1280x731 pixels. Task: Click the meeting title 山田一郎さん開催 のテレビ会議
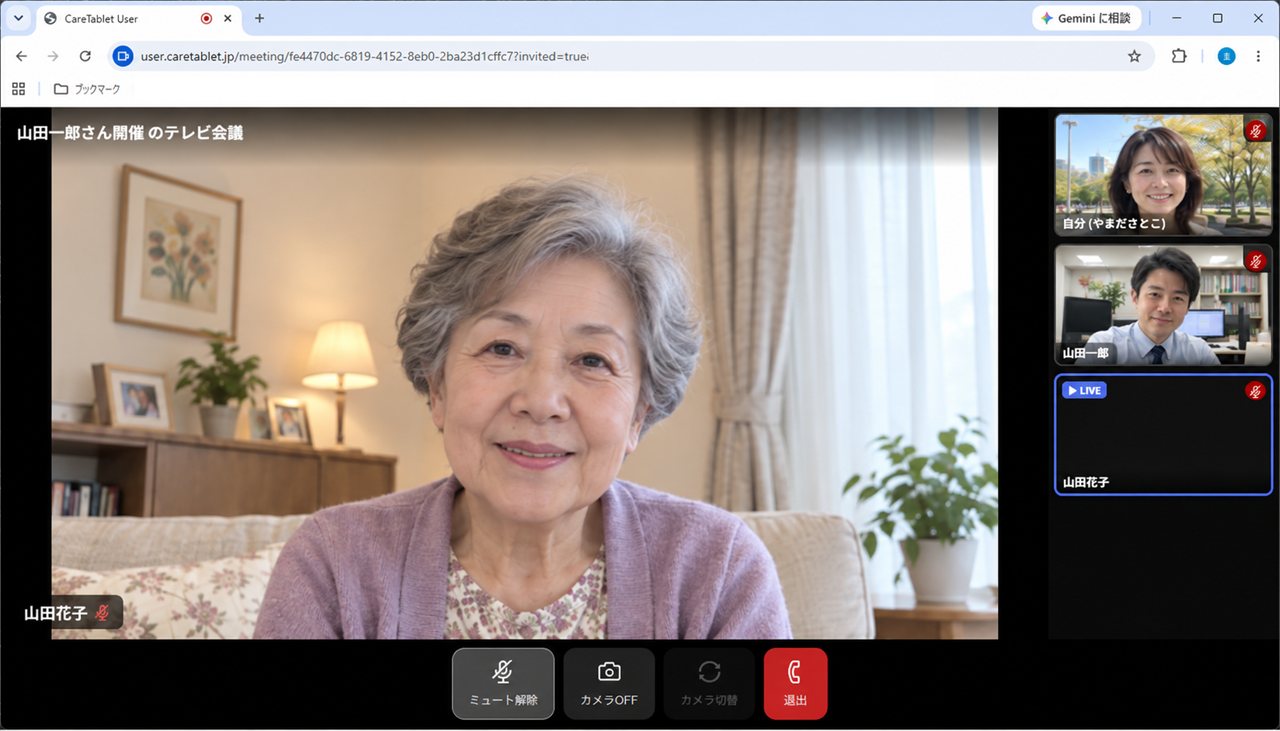click(130, 133)
